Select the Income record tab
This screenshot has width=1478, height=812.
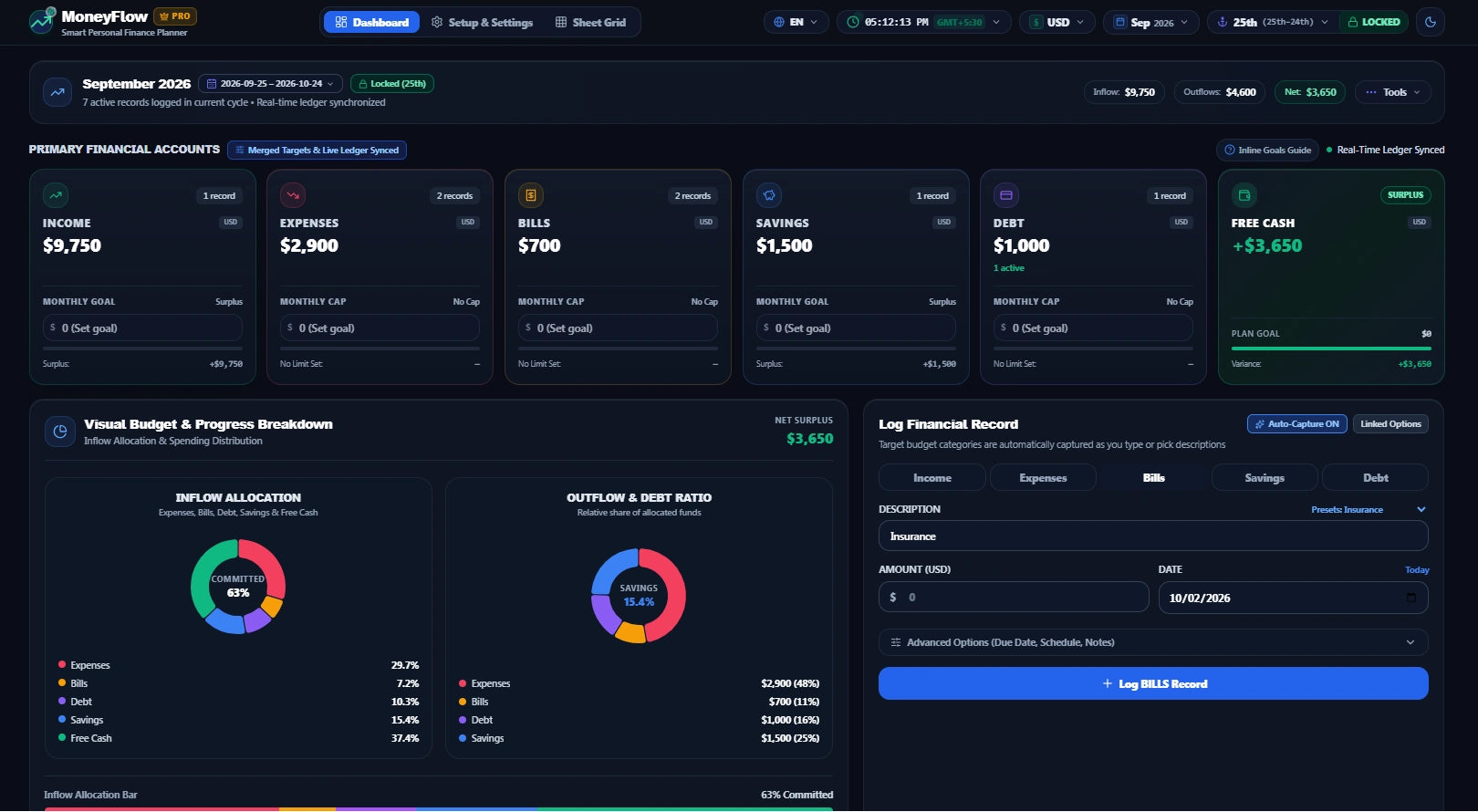(932, 478)
